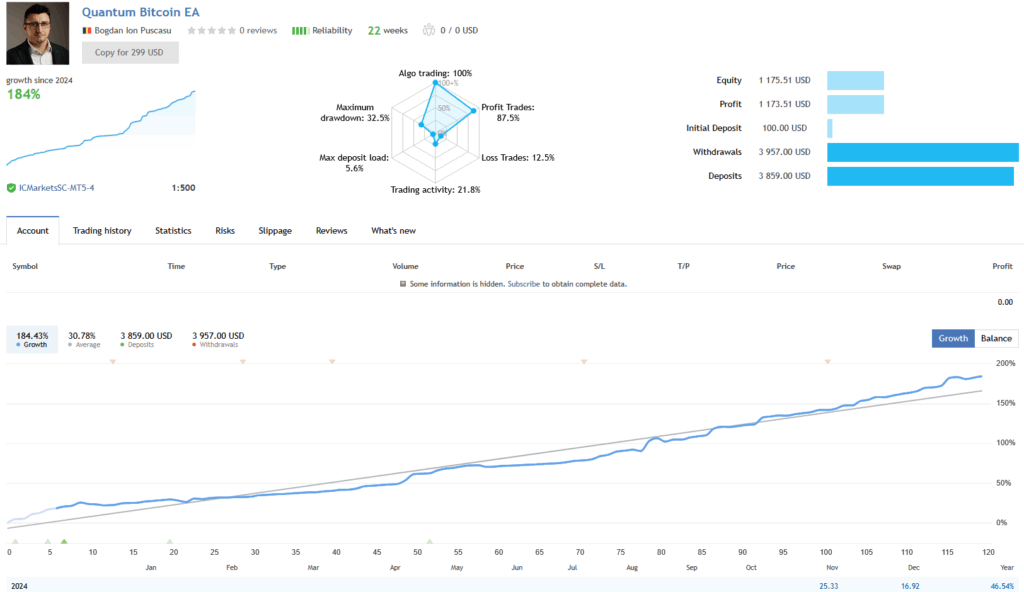Open the What's new tab
This screenshot has width=1024, height=592.
pos(393,231)
